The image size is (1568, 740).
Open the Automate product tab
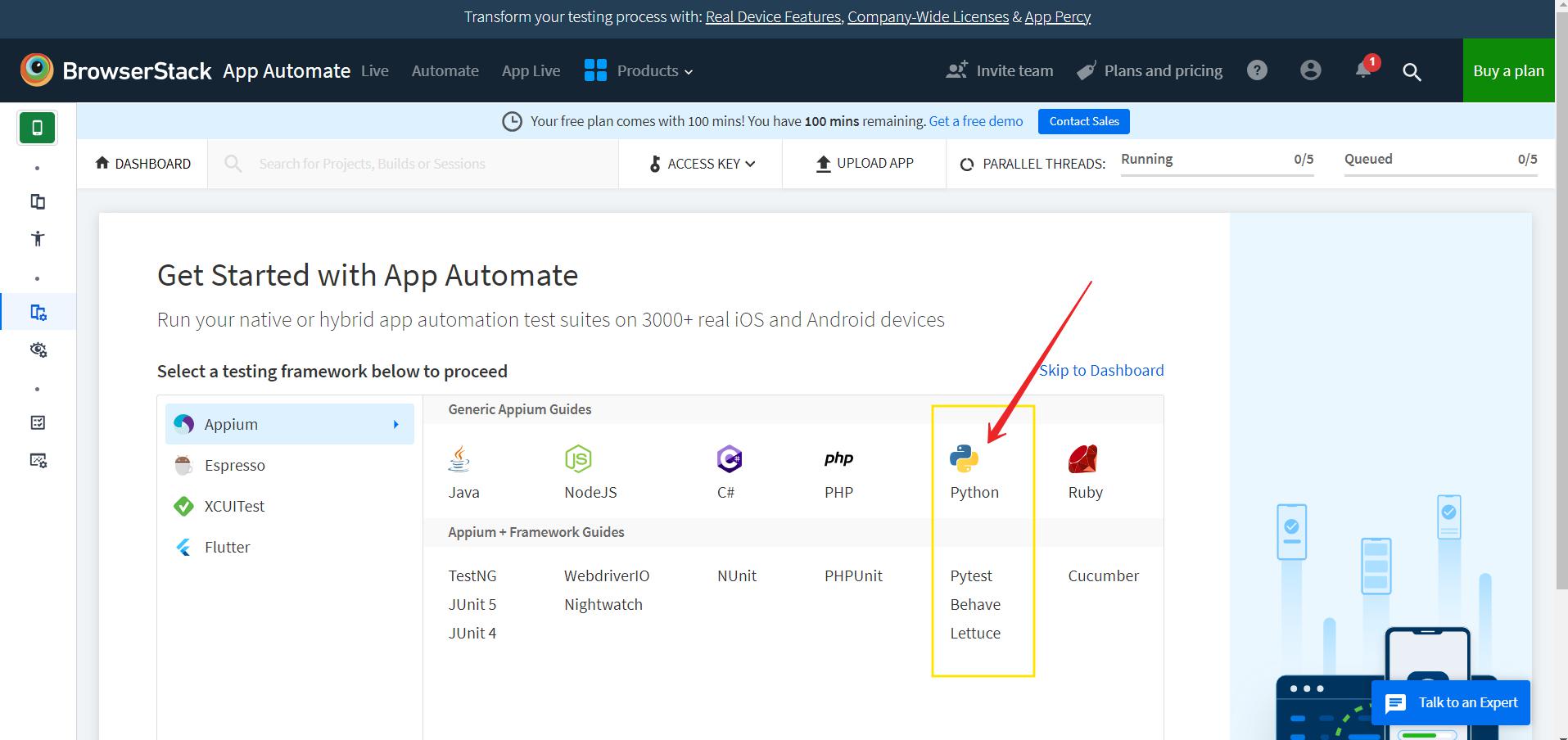[445, 70]
